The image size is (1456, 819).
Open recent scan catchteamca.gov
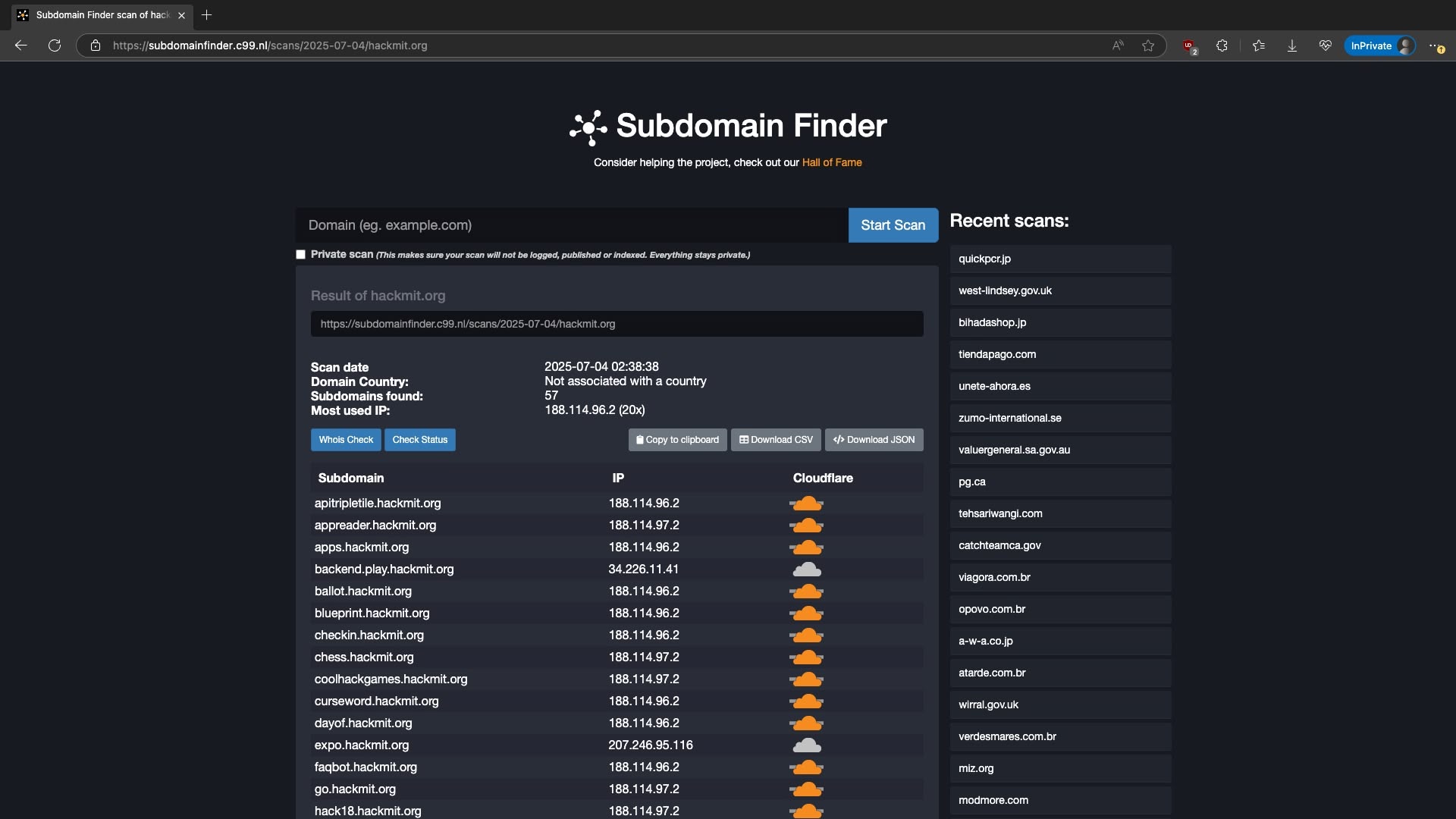coord(1060,545)
